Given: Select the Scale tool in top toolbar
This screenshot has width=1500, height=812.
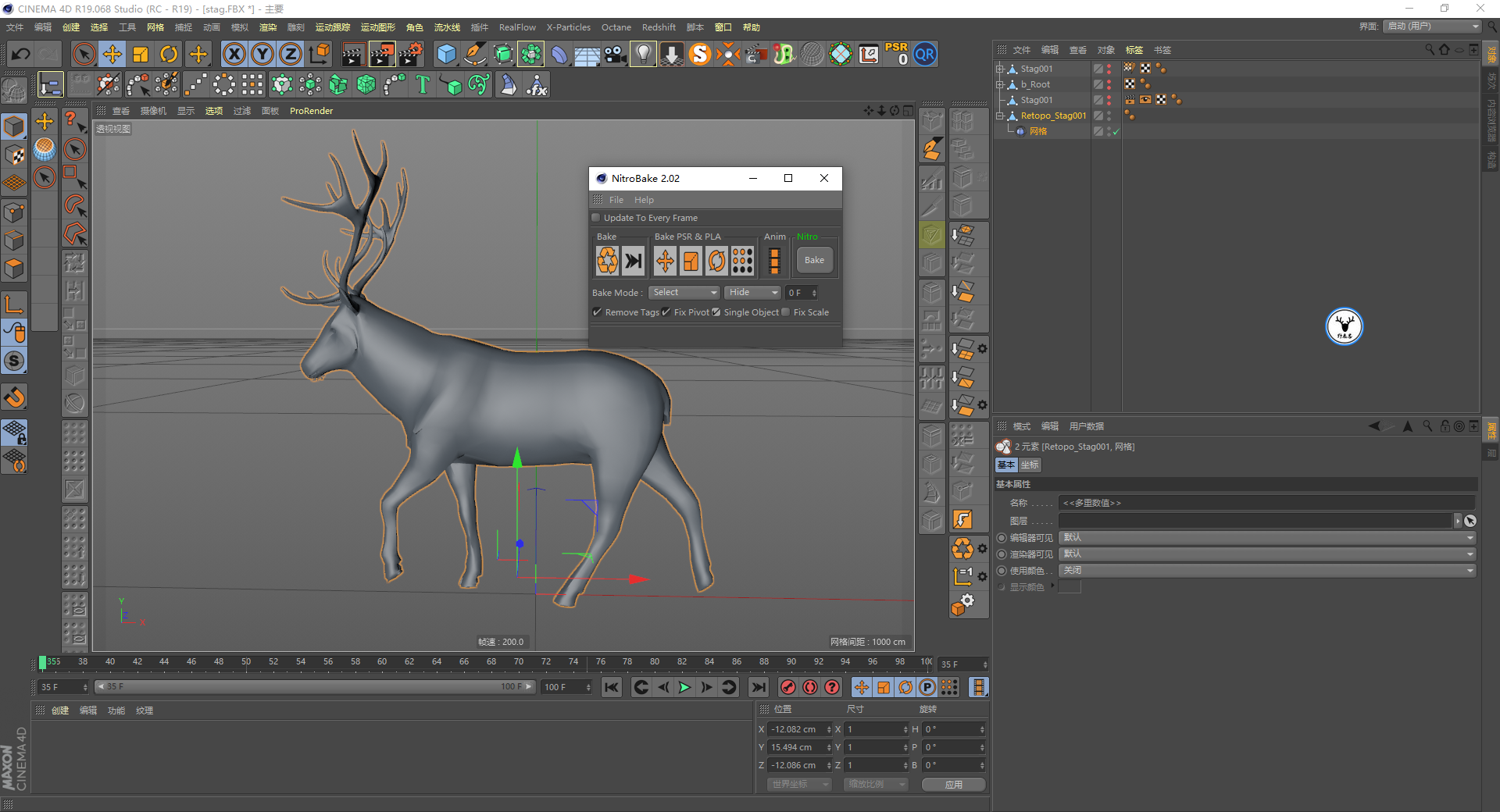Looking at the screenshot, I should pos(141,54).
